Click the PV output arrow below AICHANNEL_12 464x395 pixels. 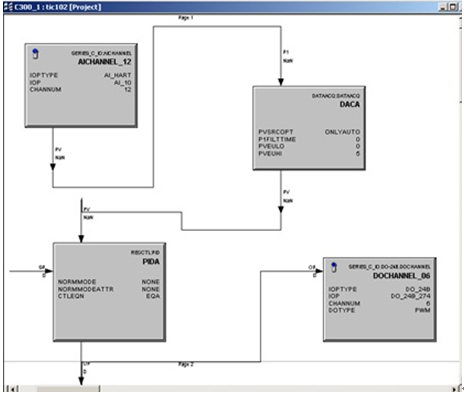coord(53,167)
